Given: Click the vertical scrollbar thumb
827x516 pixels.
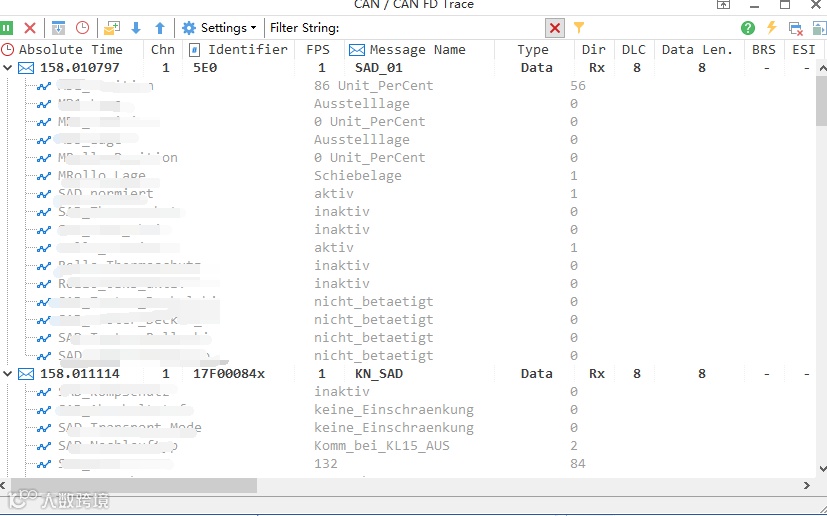Looking at the screenshot, I should click(821, 100).
